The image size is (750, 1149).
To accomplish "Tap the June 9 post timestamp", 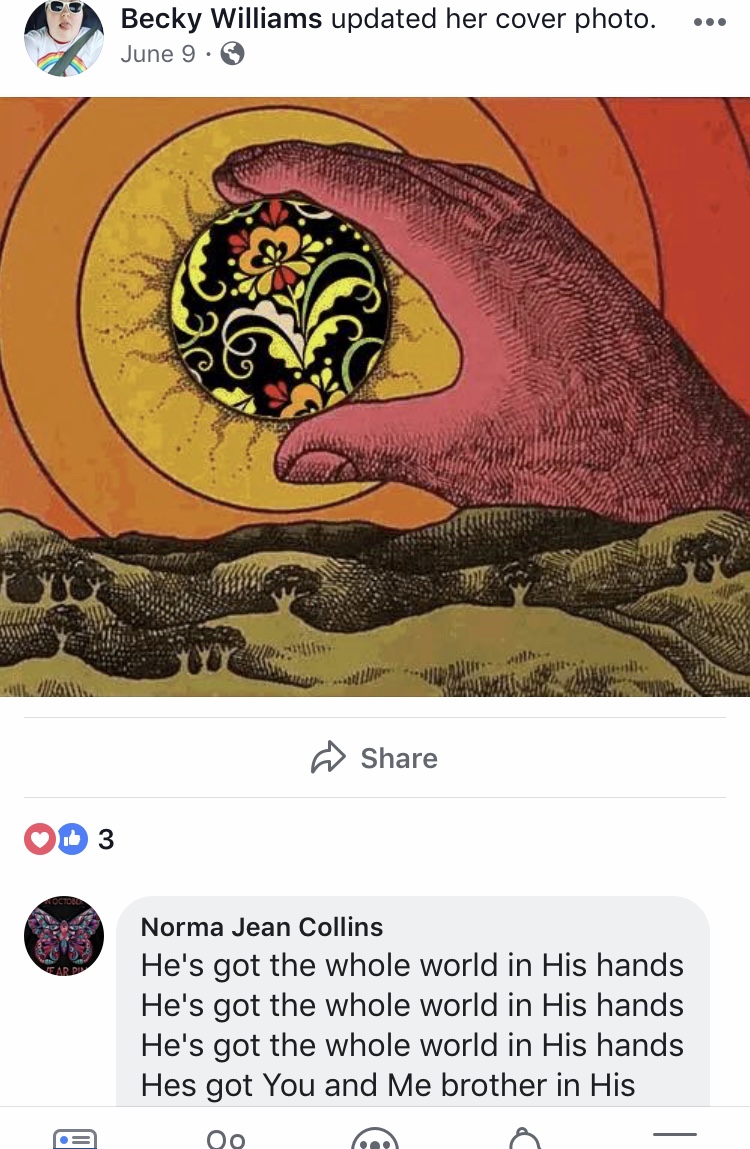I will pos(158,54).
